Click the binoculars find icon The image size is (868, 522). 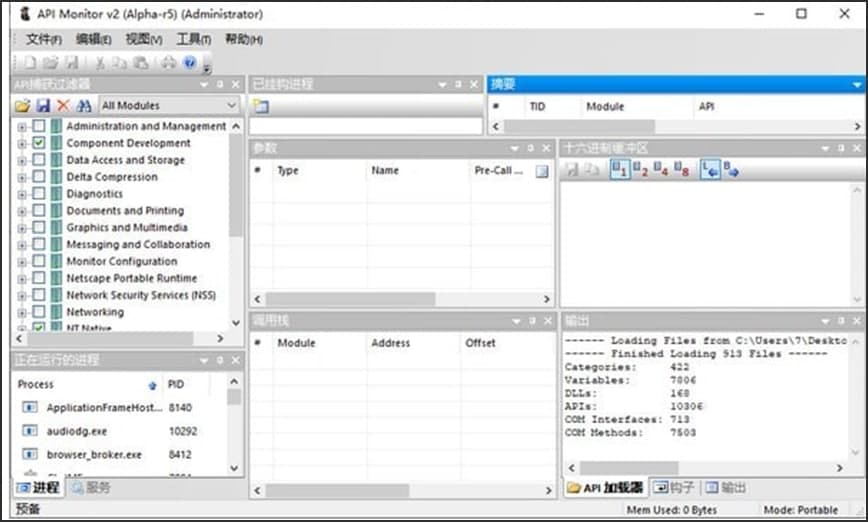click(x=84, y=106)
